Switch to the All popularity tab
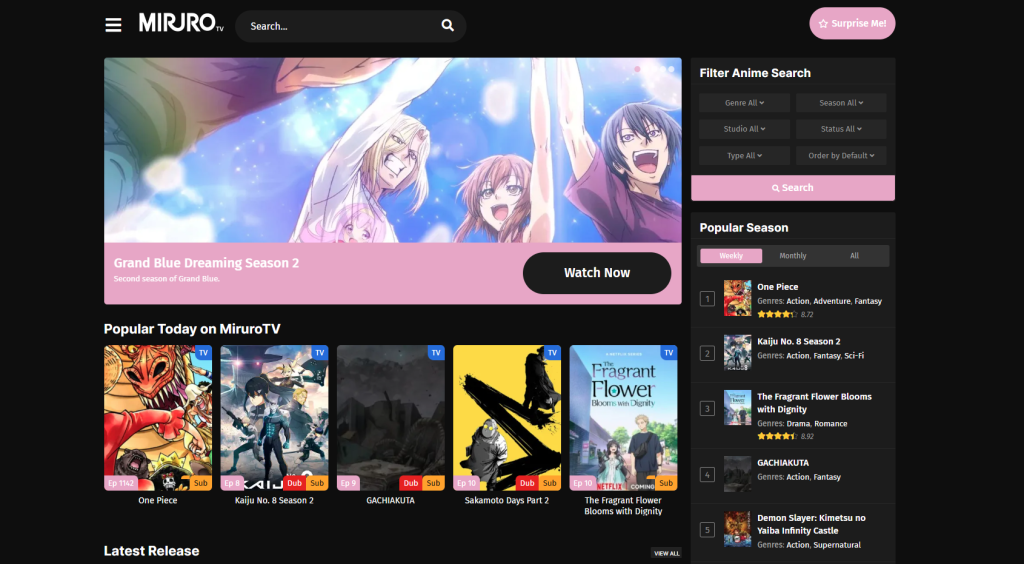The image size is (1024, 564). coord(854,256)
